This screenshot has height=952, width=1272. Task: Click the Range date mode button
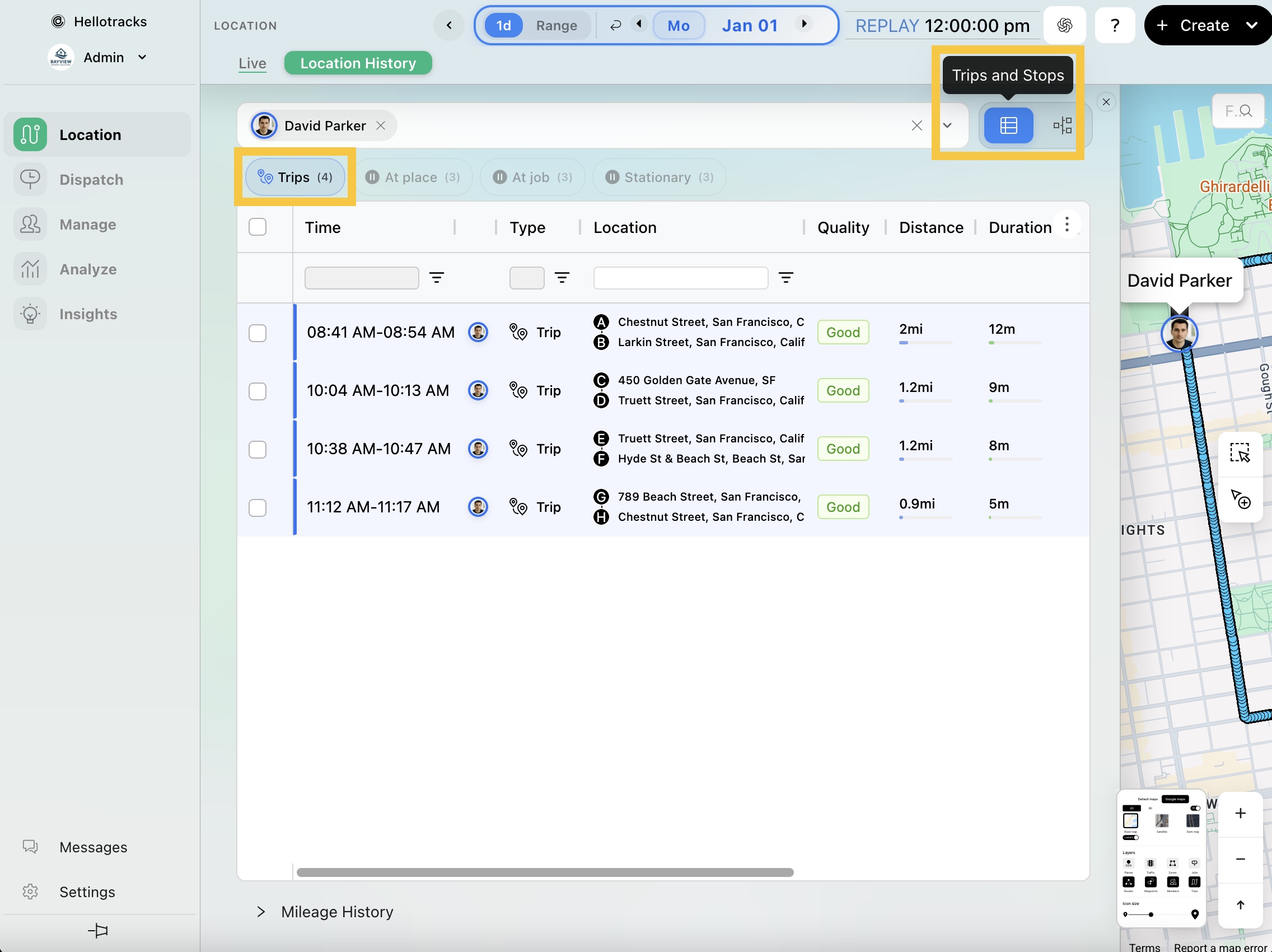[556, 25]
